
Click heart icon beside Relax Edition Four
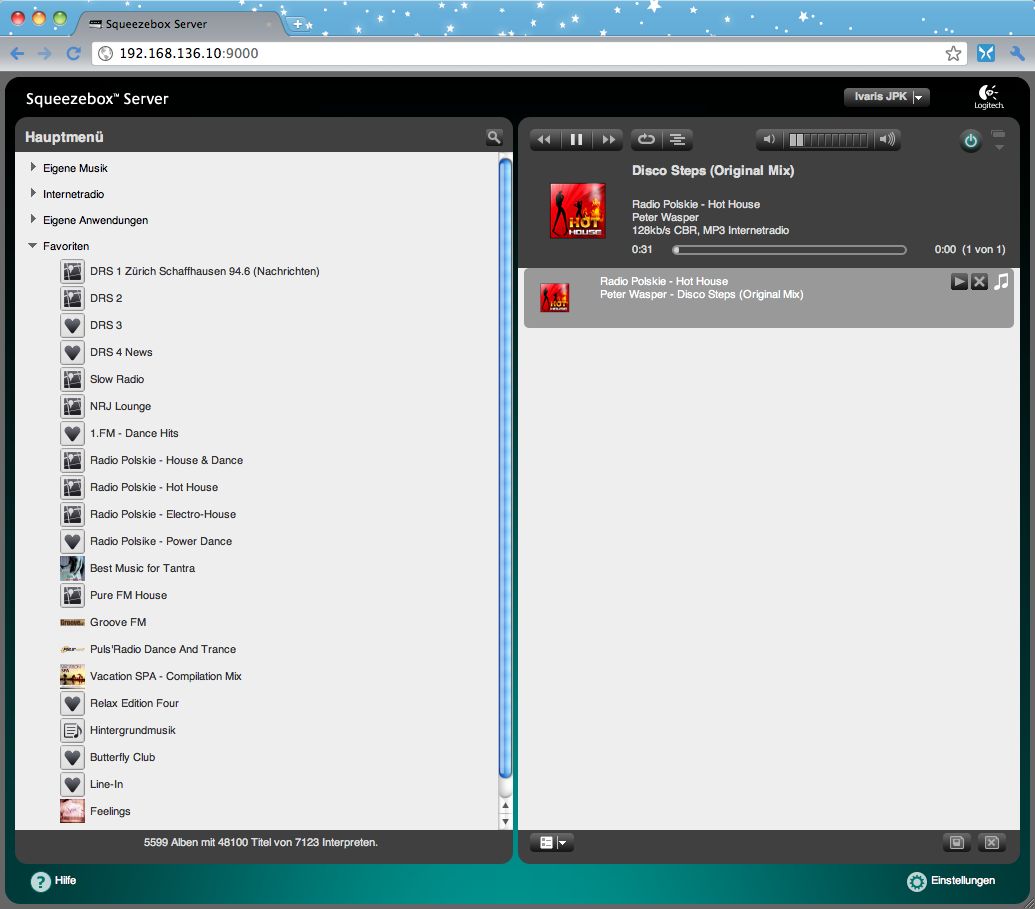click(73, 704)
